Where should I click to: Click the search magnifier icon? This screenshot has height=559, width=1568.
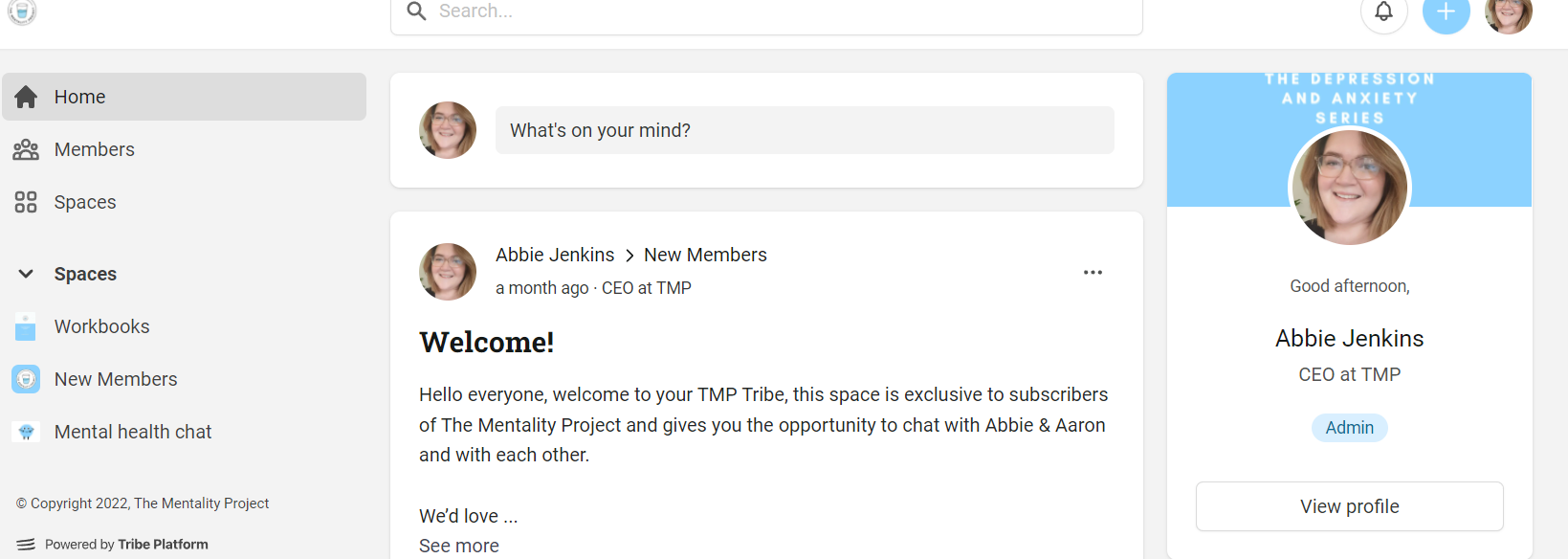(416, 11)
